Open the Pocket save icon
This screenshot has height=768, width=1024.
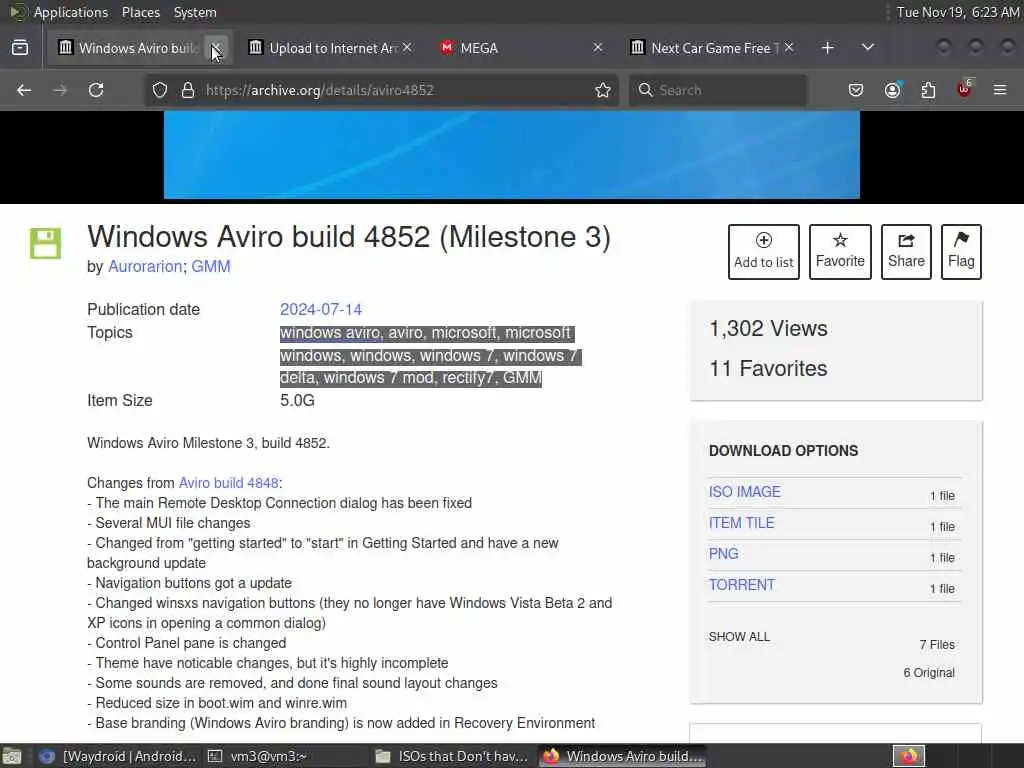[x=856, y=90]
